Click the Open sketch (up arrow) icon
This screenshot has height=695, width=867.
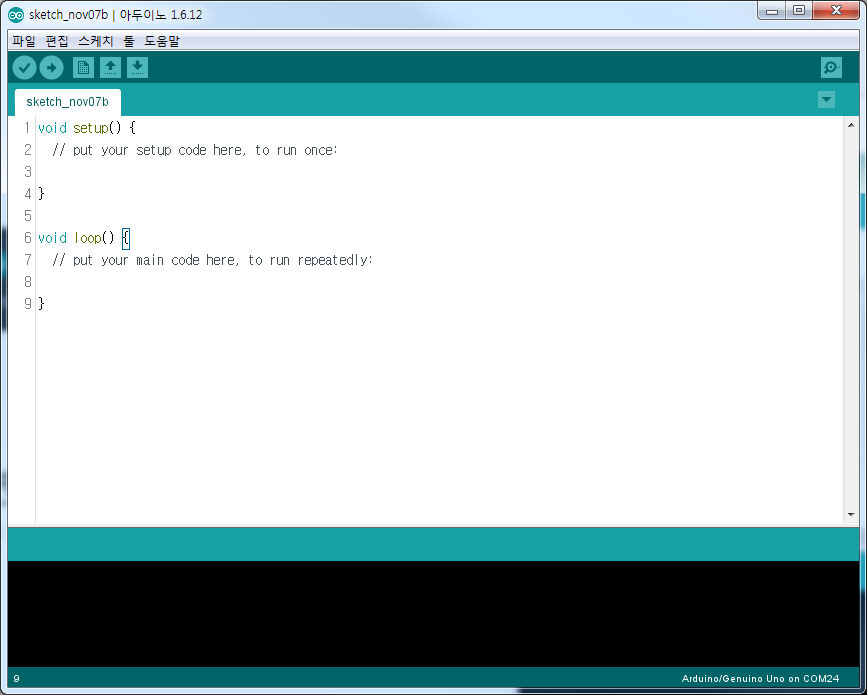tap(110, 67)
